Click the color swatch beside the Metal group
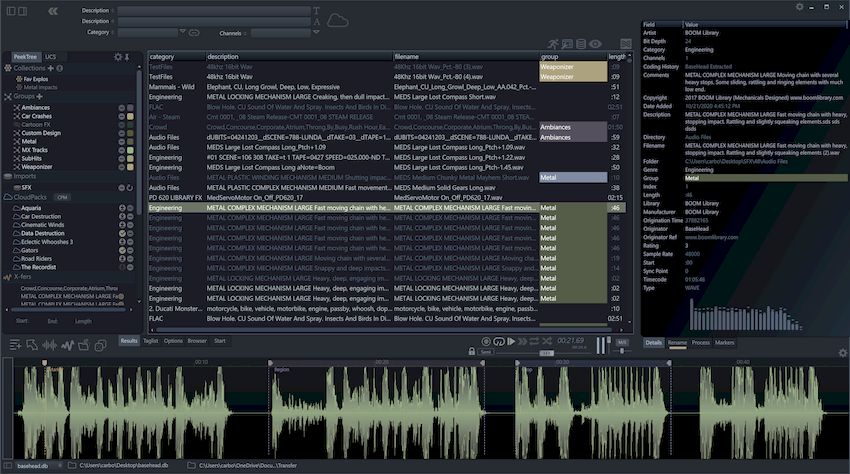The width and height of the screenshot is (850, 474). click(130, 141)
